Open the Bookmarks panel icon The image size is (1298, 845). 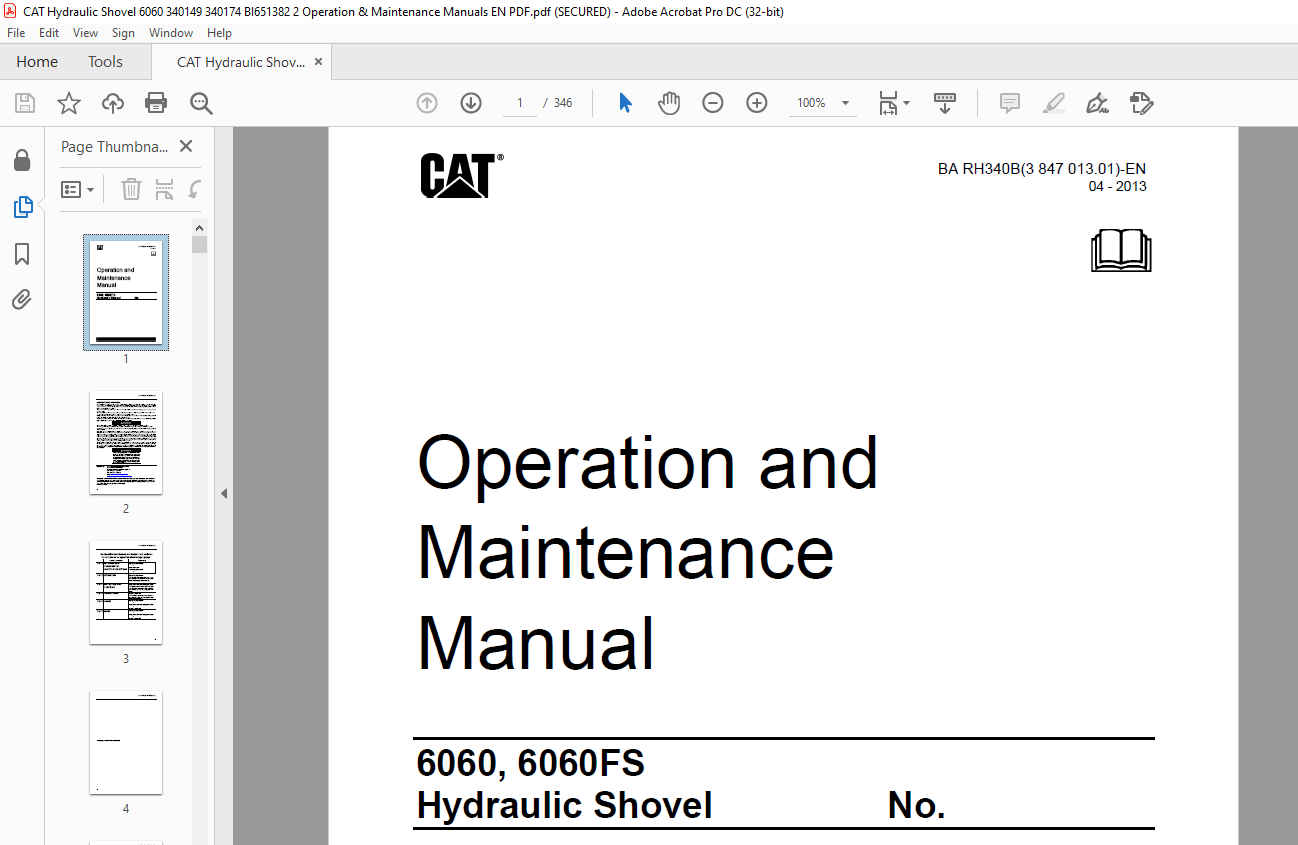click(22, 254)
